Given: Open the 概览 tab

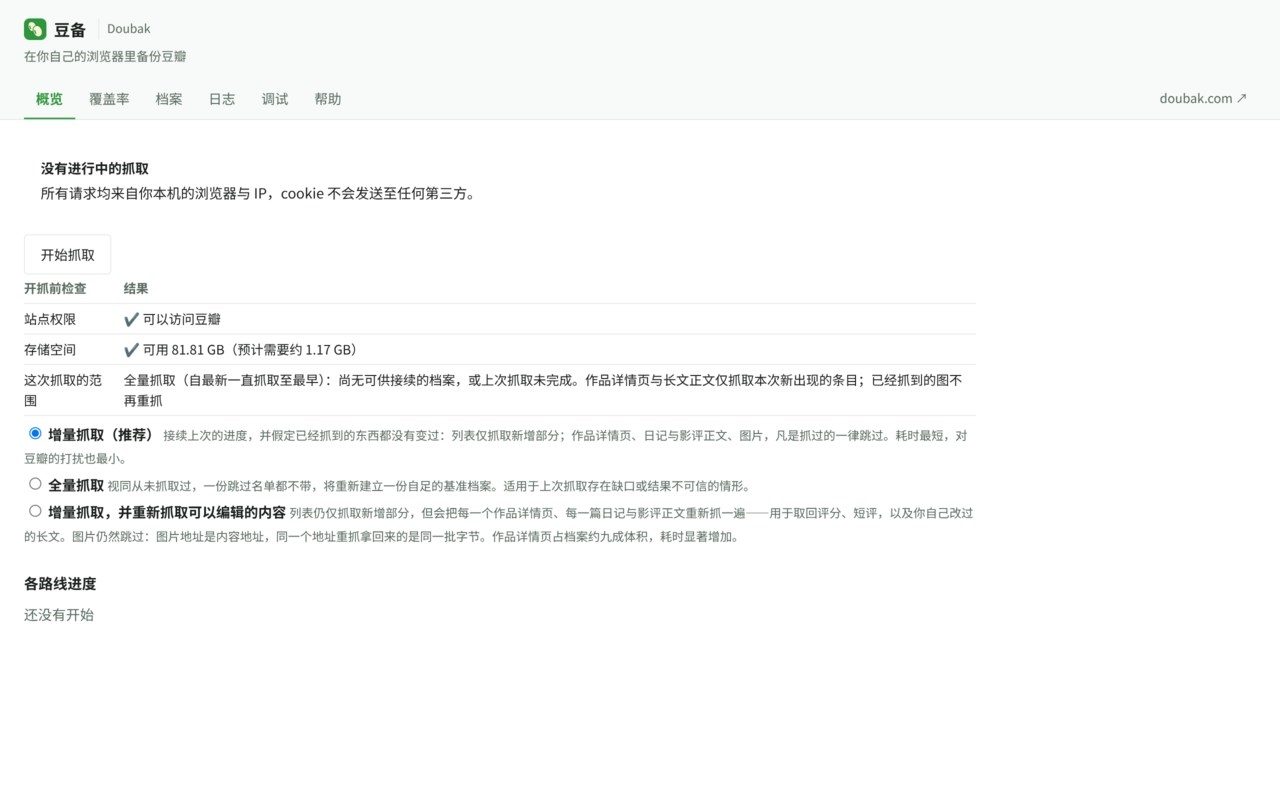Looking at the screenshot, I should [x=49, y=99].
